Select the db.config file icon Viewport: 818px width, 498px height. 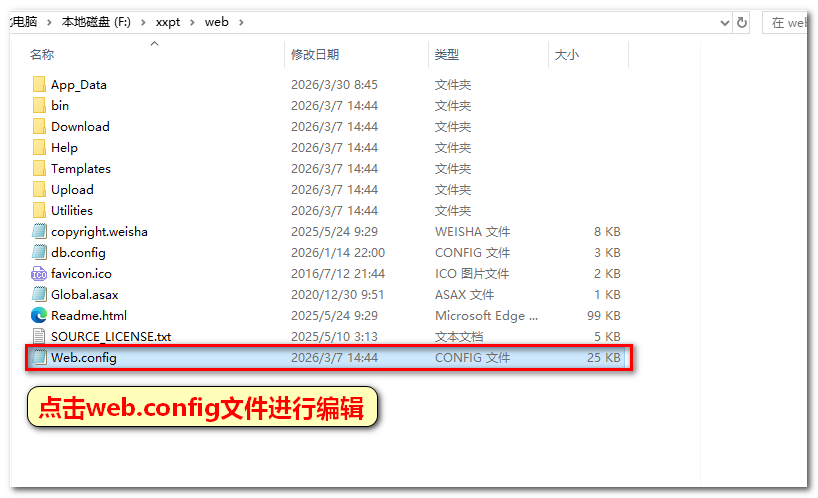coord(39,253)
